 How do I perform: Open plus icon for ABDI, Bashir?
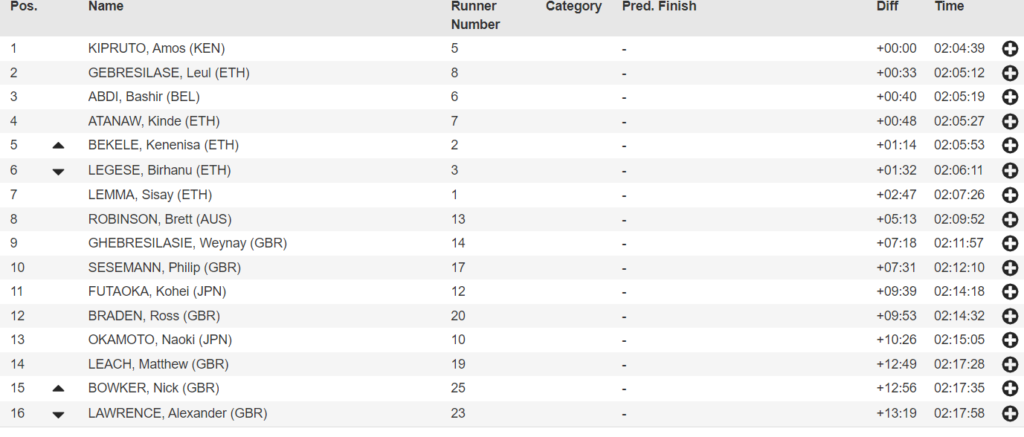(1010, 97)
